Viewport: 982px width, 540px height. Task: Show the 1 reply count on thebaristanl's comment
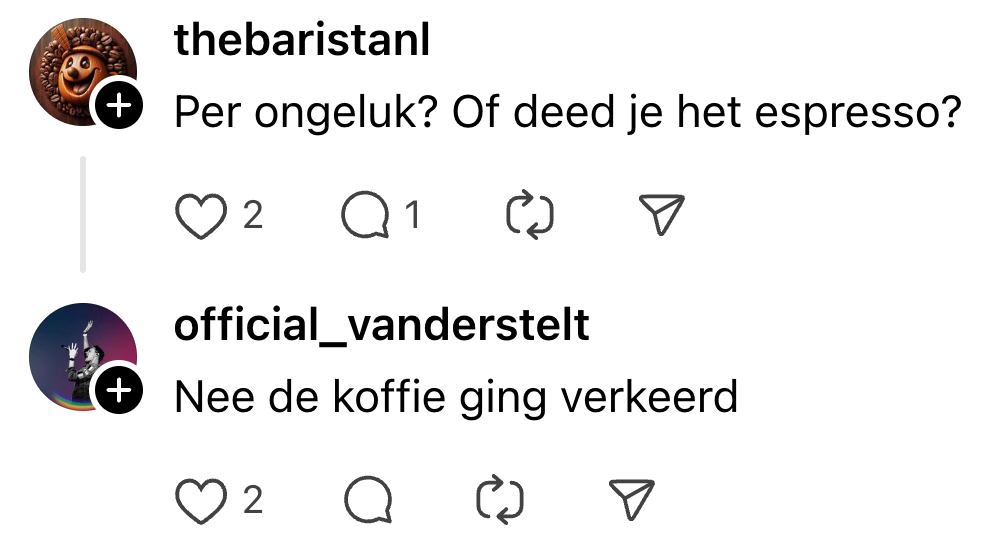pos(412,215)
